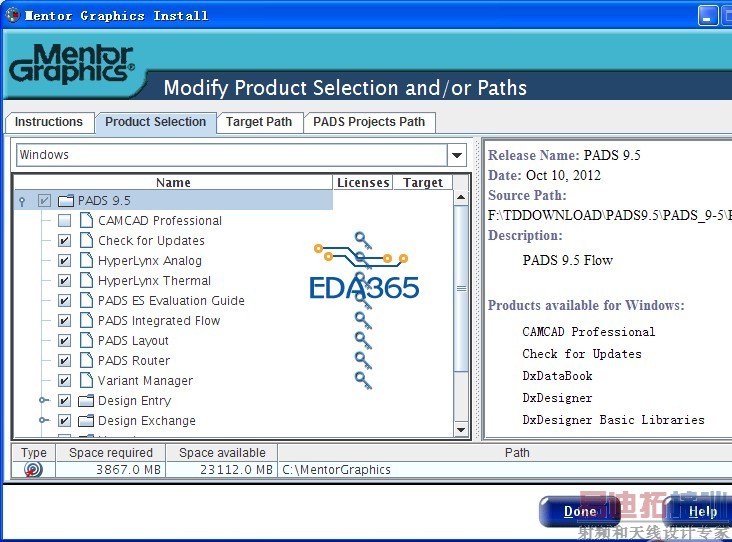Screen dimensions: 732x542
Task: Uncheck the PADS Layout checkbox
Action: (x=64, y=340)
